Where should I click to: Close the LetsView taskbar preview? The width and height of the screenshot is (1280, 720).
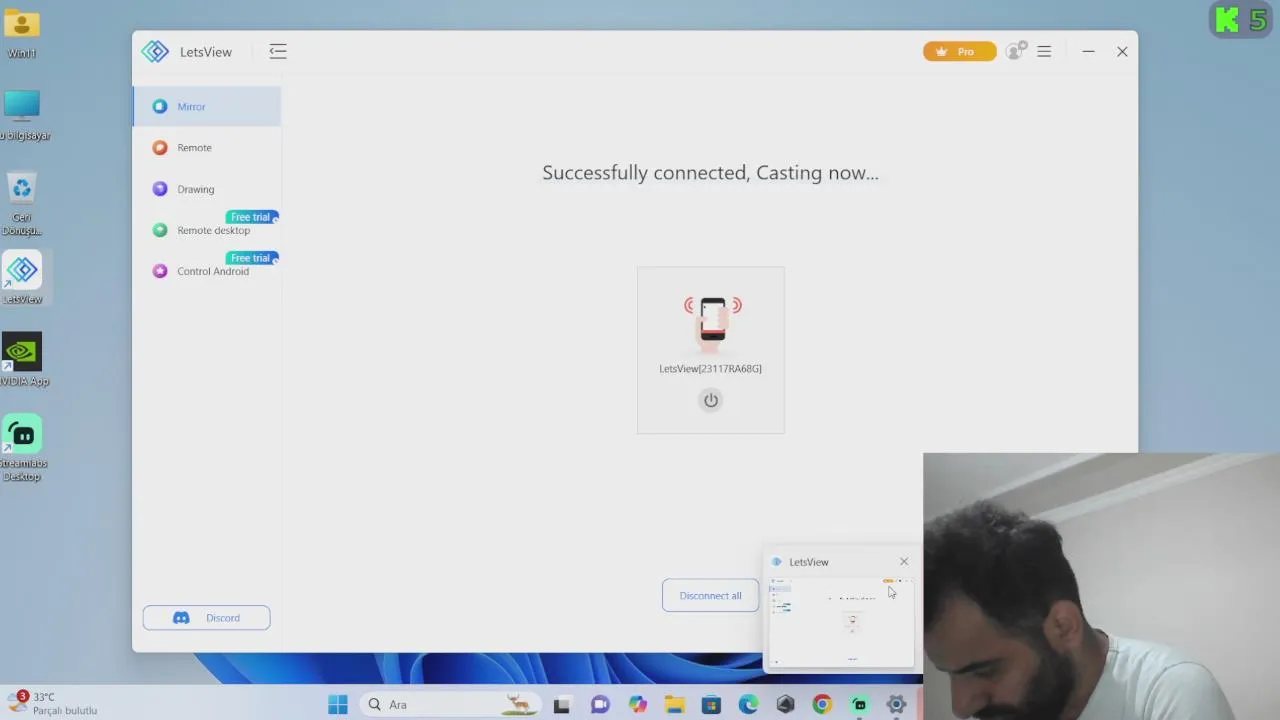904,562
